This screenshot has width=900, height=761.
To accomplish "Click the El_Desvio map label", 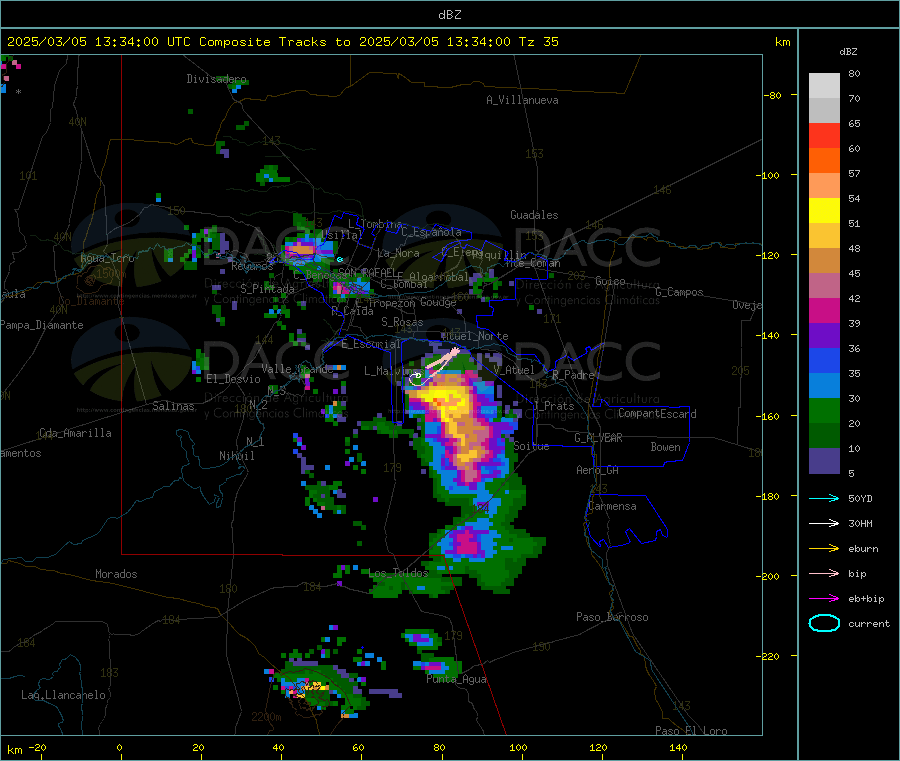I will 233,379.
